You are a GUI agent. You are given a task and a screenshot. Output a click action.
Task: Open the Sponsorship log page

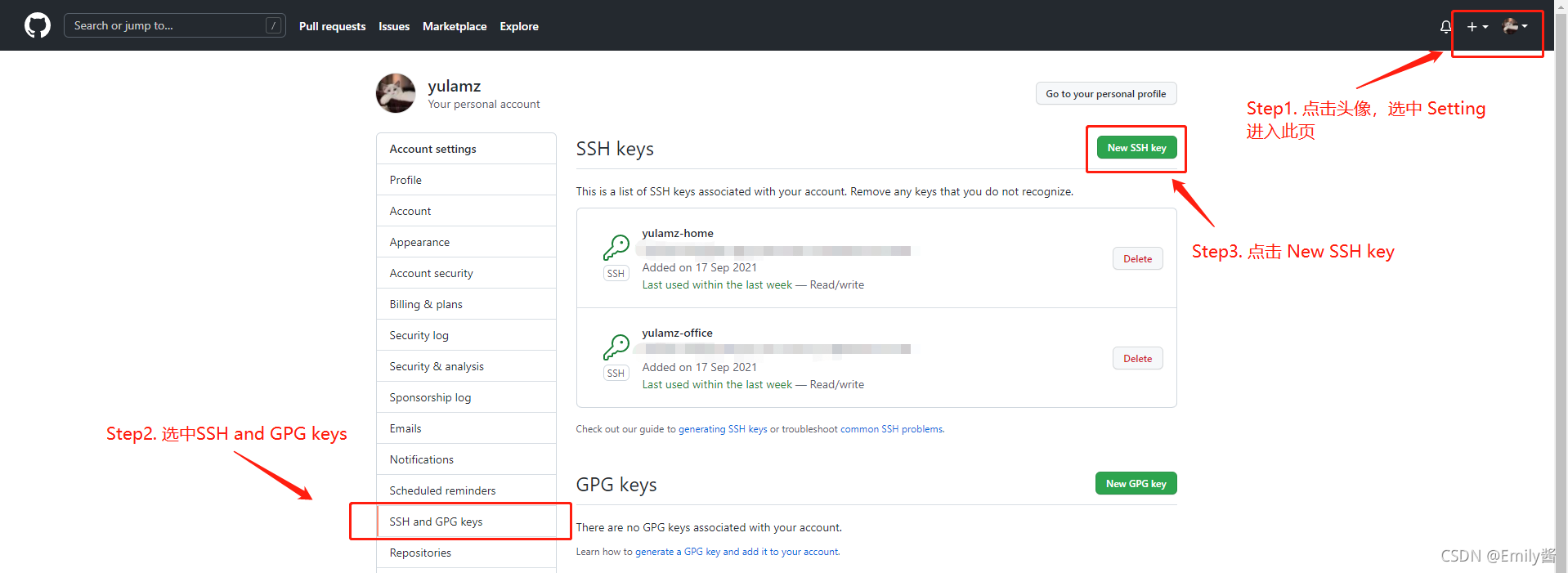(466, 397)
